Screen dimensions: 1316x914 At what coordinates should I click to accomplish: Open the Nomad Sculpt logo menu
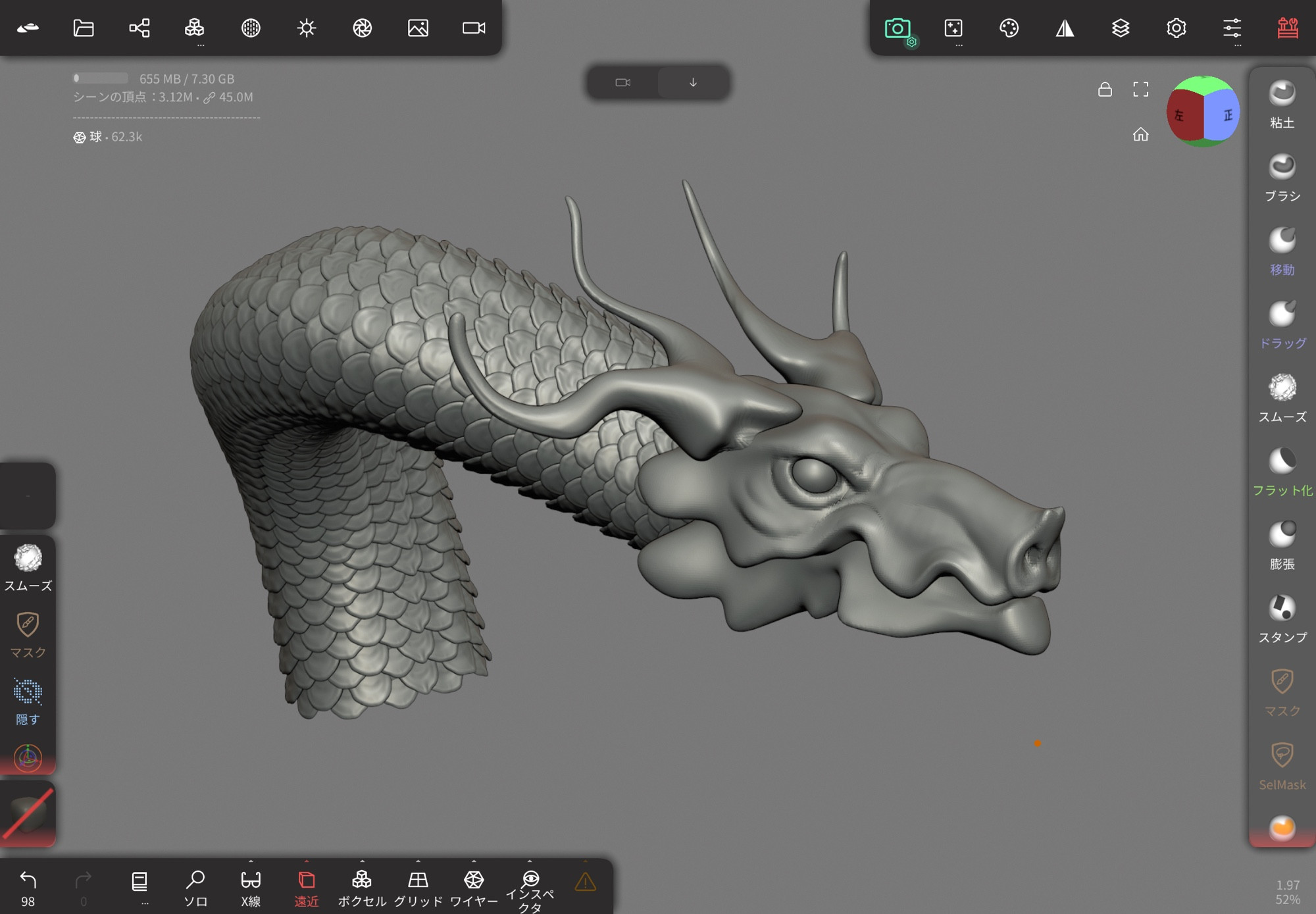tap(28, 28)
